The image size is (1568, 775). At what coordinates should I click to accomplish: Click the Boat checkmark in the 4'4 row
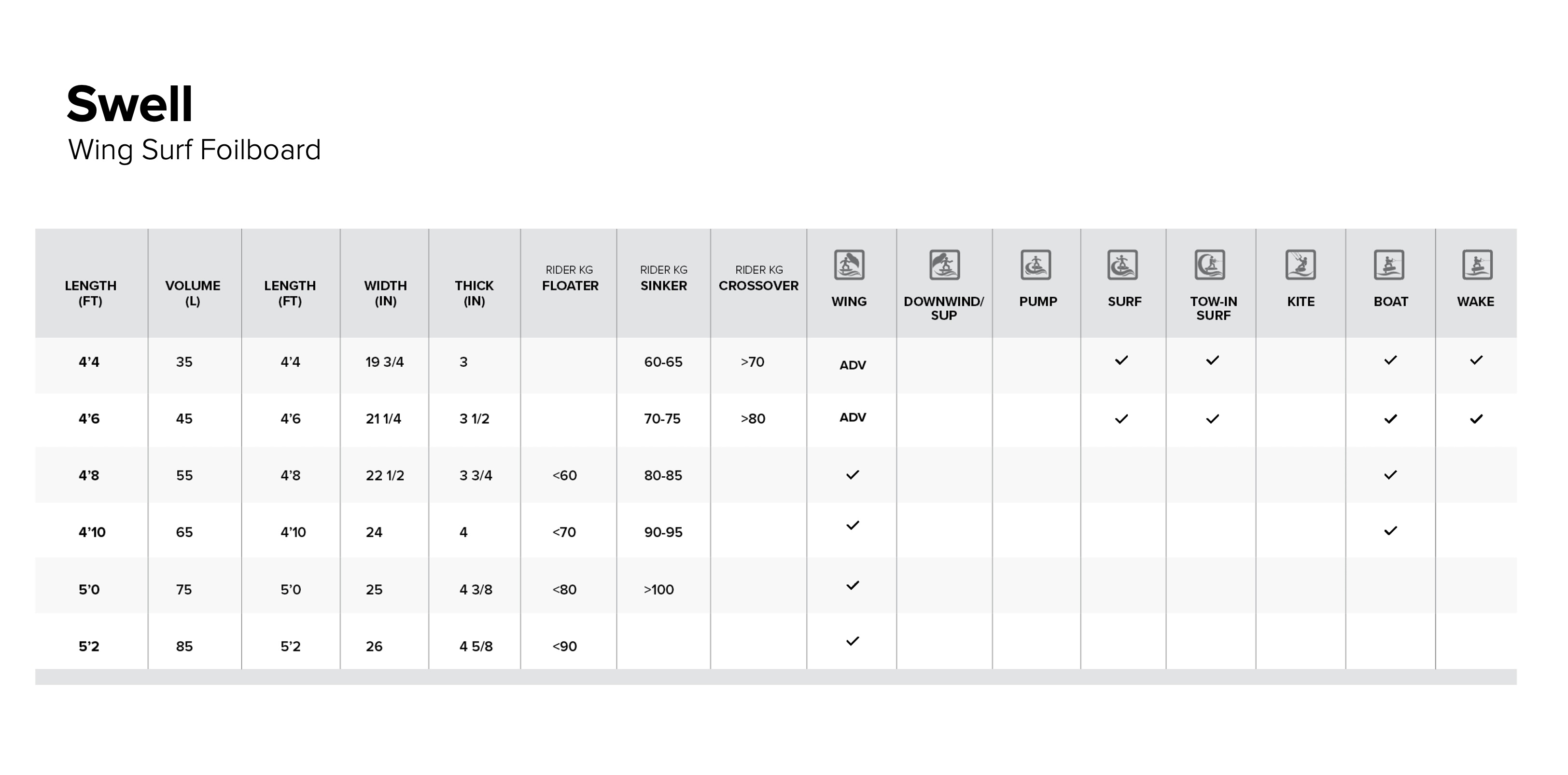(x=1390, y=360)
